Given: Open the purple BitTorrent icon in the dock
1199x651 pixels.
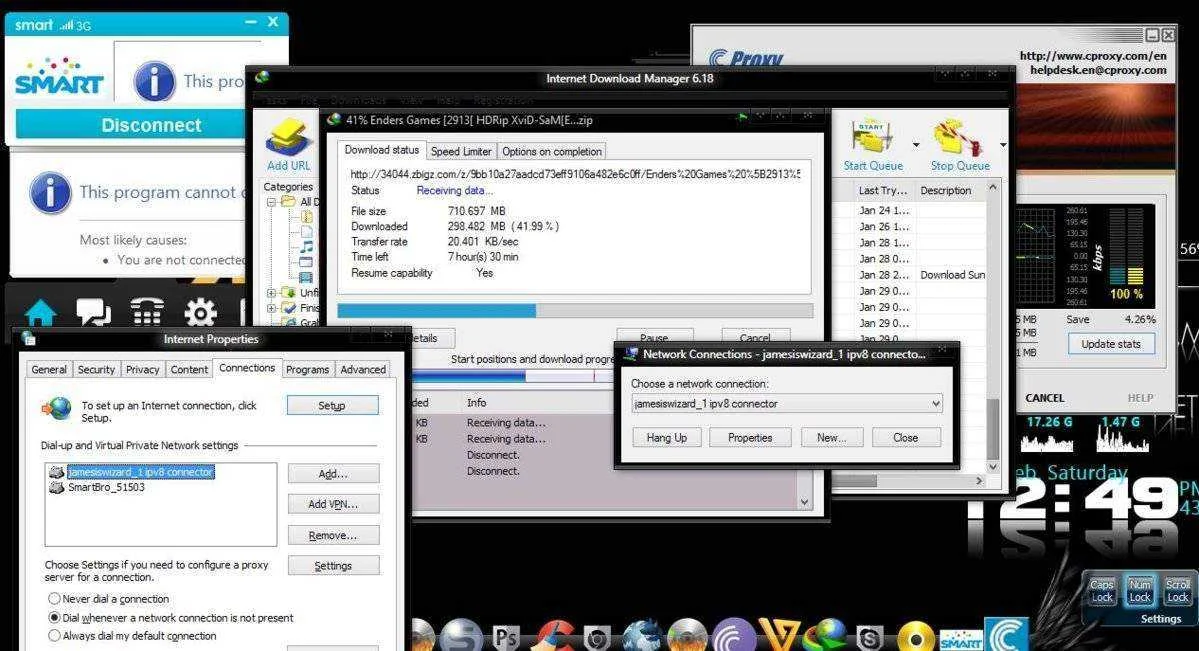Looking at the screenshot, I should [734, 636].
